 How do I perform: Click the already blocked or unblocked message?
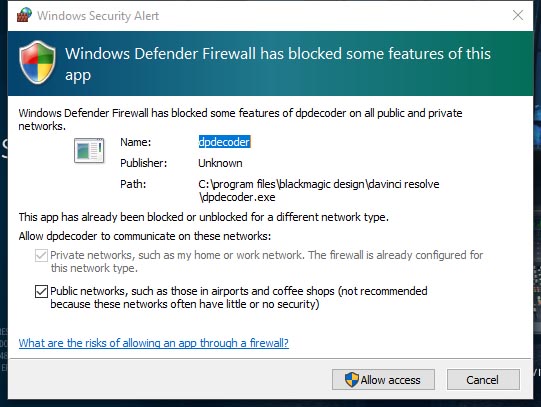tap(204, 217)
